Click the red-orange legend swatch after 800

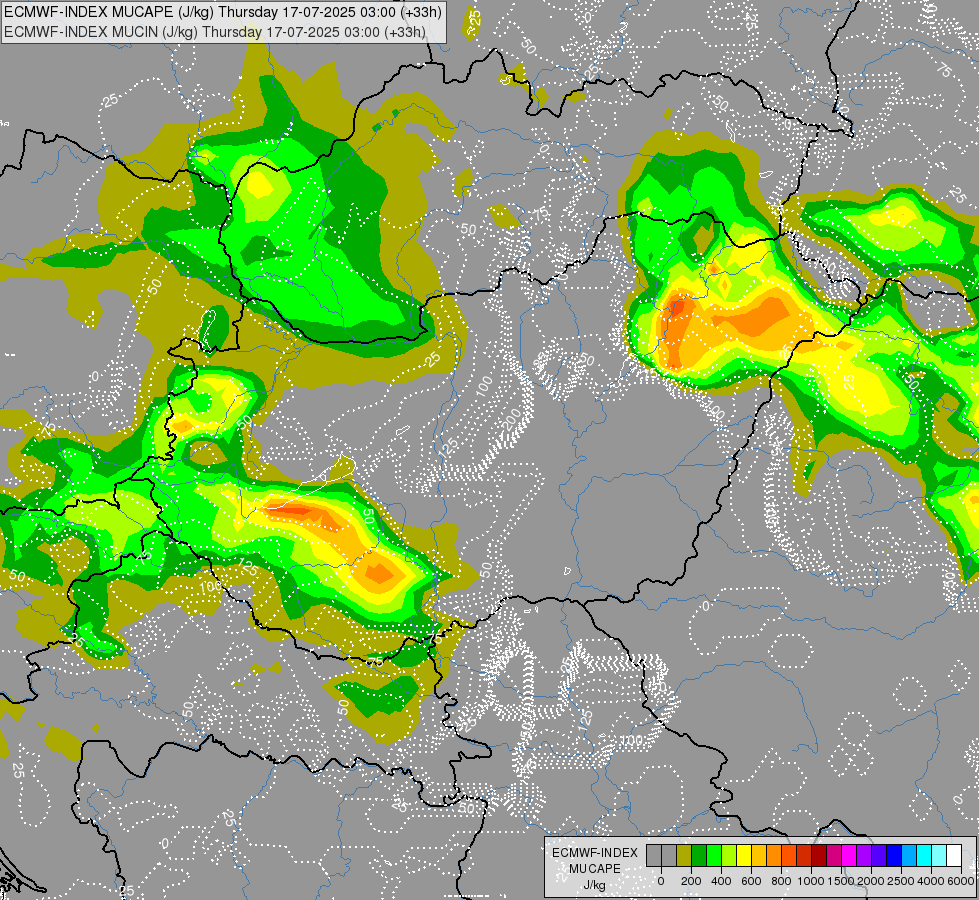click(x=789, y=855)
